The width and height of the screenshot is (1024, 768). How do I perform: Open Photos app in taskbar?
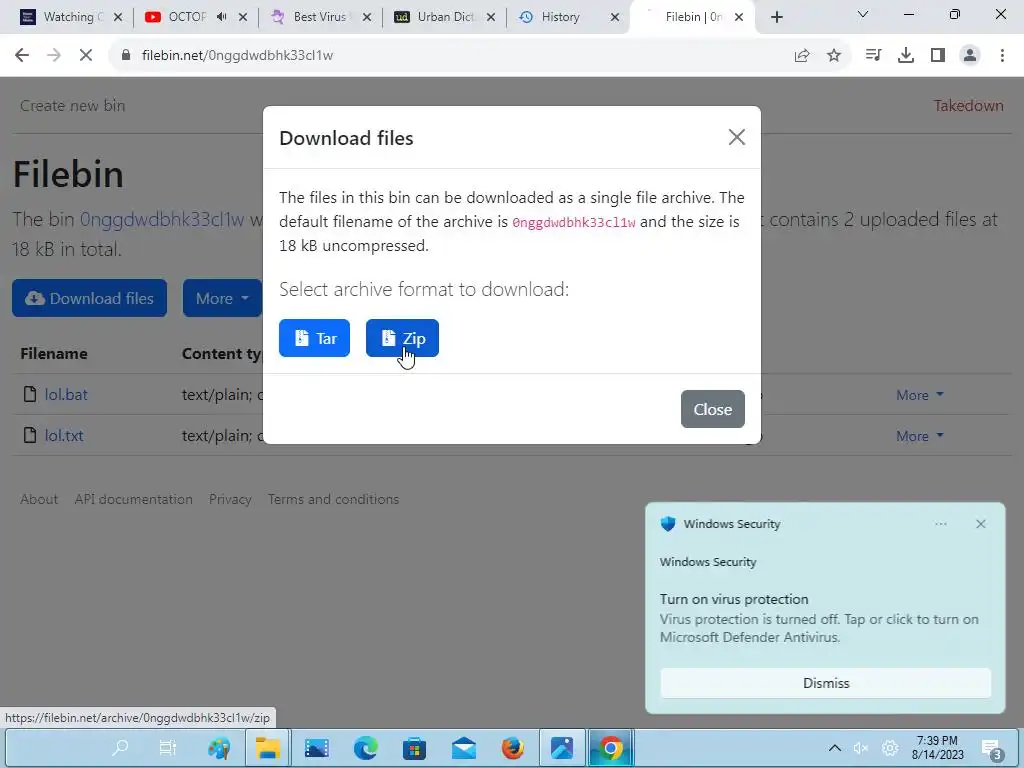[x=562, y=748]
